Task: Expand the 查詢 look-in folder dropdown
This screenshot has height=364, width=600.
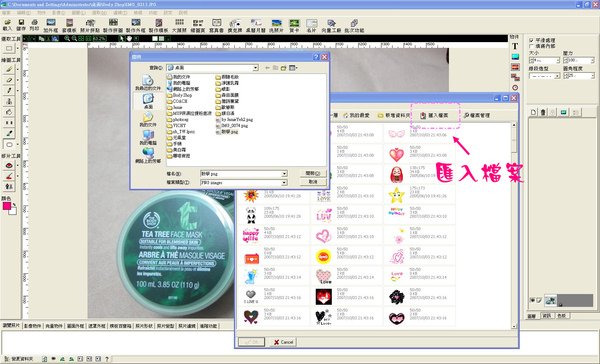Action: (x=255, y=68)
